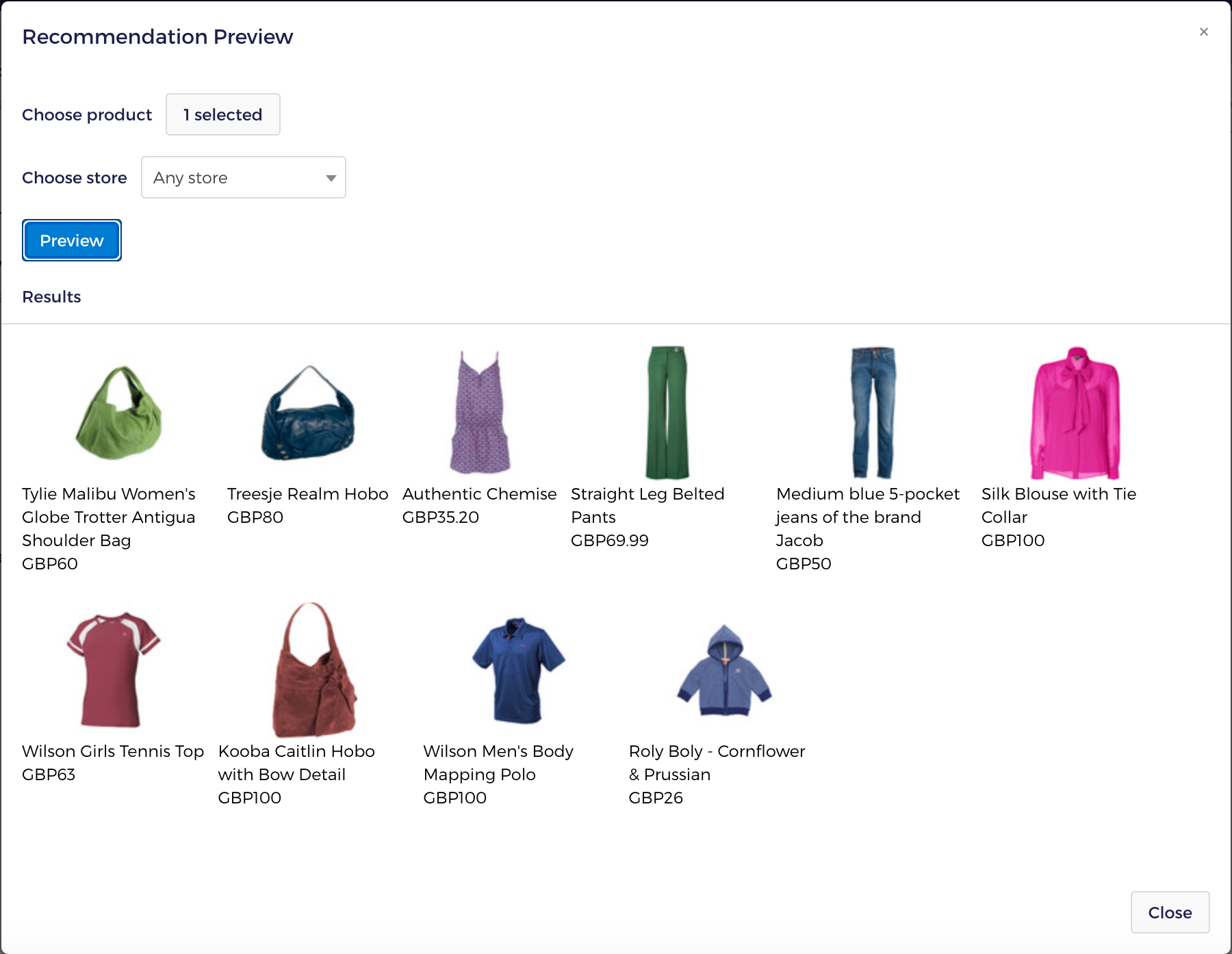This screenshot has width=1232, height=954.
Task: Click the Close button at bottom
Action: (1170, 912)
